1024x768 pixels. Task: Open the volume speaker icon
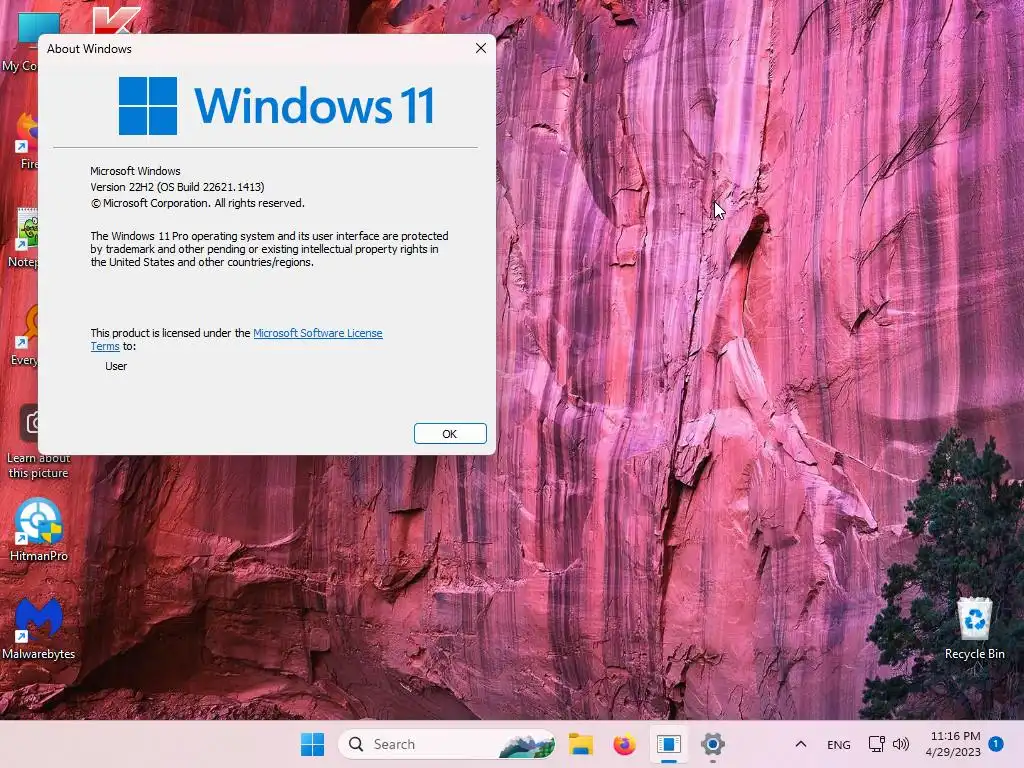coord(901,744)
